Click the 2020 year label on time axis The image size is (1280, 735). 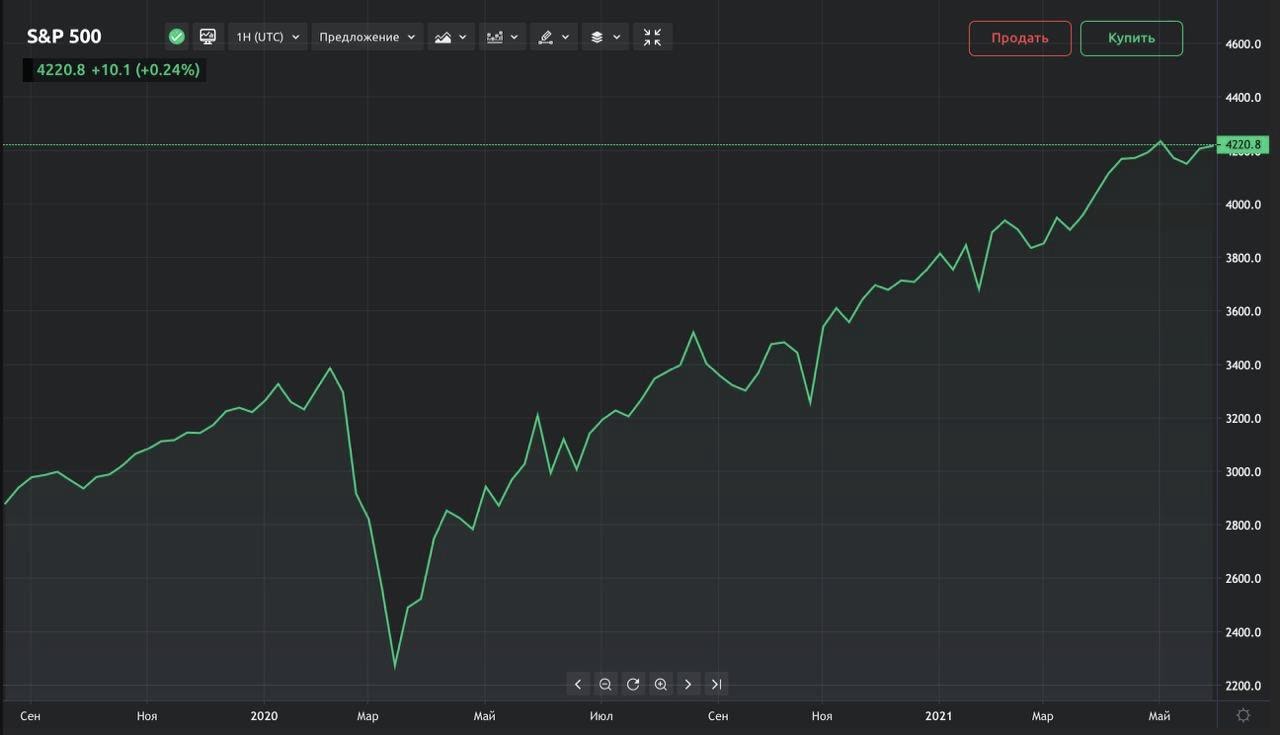click(x=264, y=716)
